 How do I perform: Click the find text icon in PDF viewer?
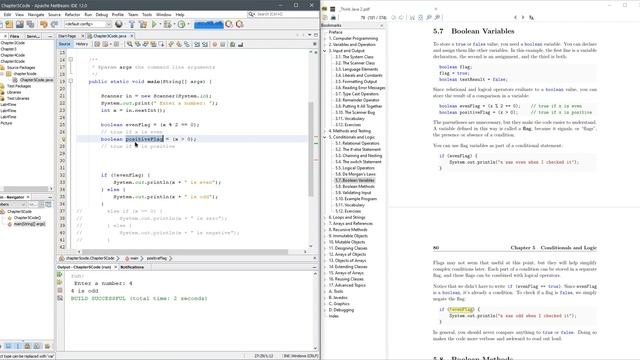tap(531, 18)
